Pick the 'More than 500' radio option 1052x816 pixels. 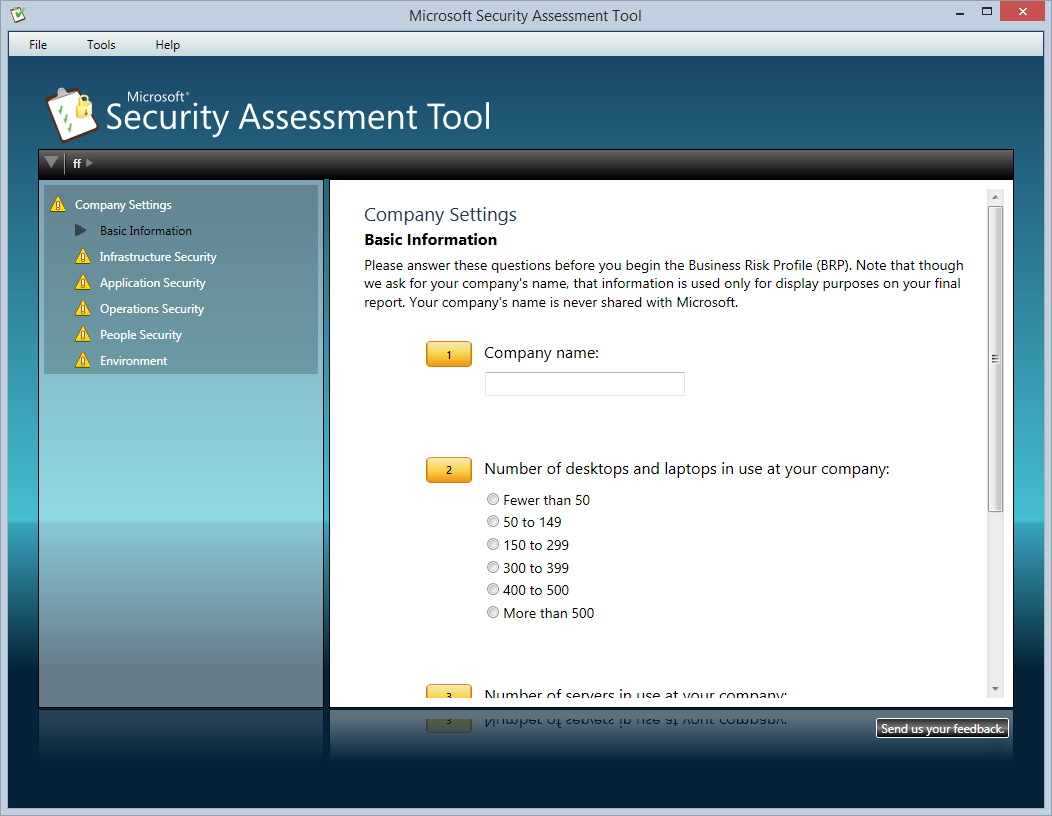493,612
